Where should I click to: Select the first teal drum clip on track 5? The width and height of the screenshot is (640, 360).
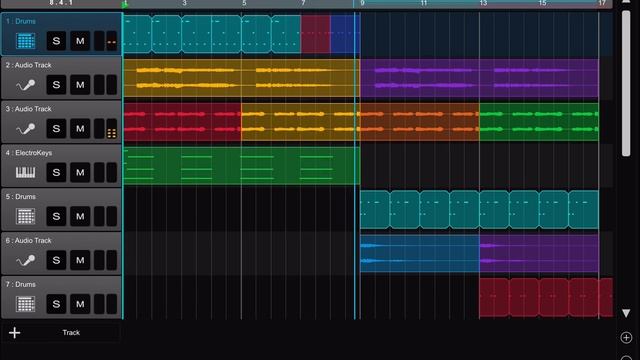point(375,210)
